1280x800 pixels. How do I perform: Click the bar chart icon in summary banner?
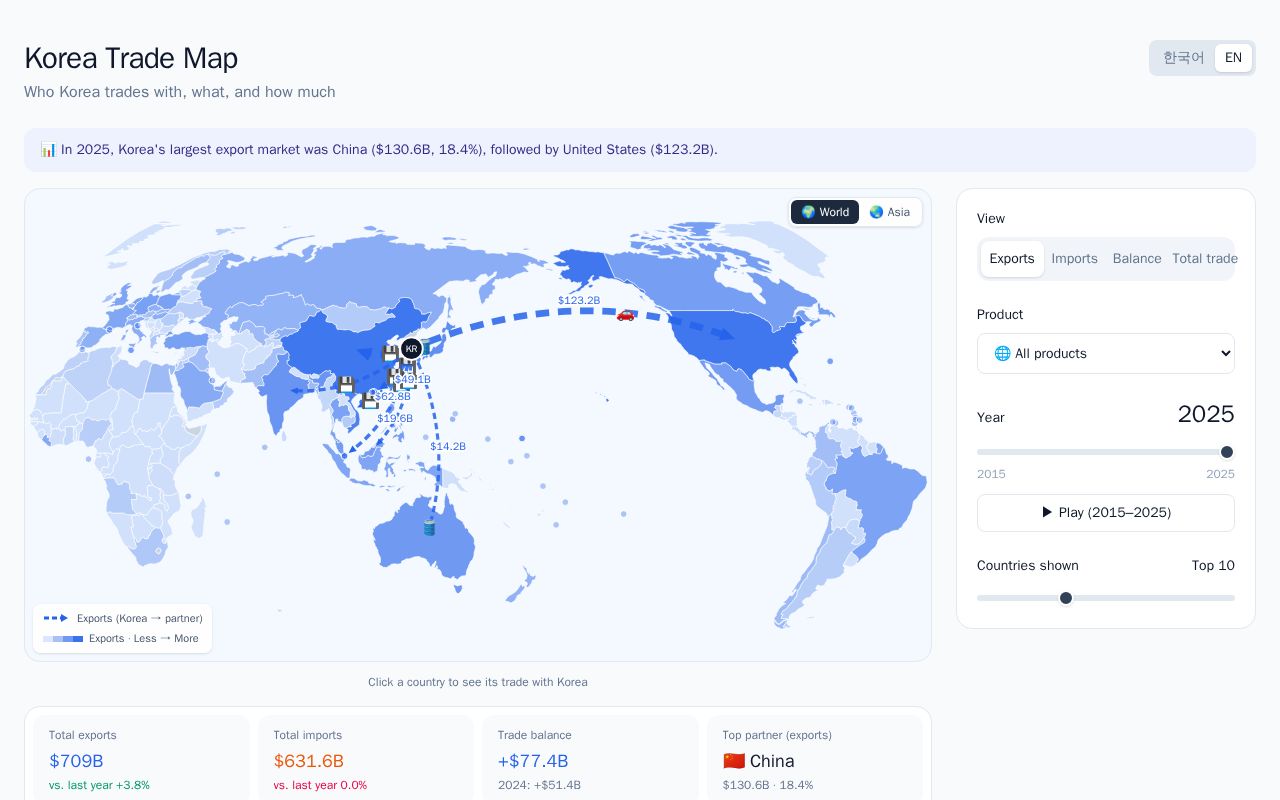[x=48, y=150]
